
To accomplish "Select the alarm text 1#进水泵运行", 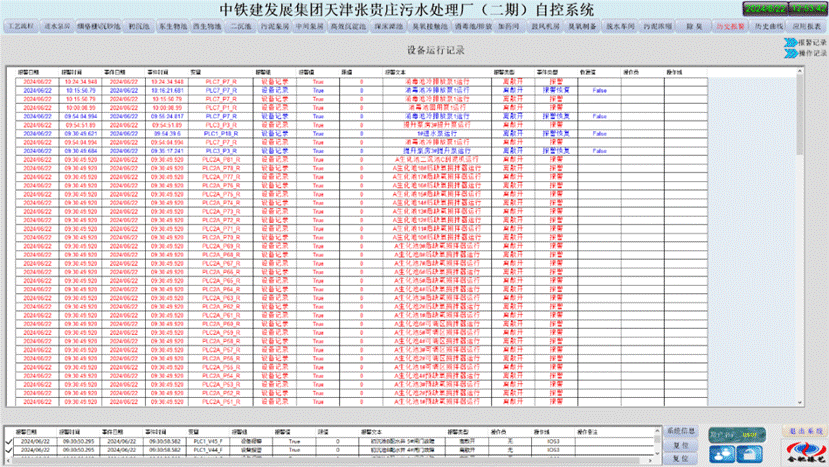I will click(x=437, y=134).
